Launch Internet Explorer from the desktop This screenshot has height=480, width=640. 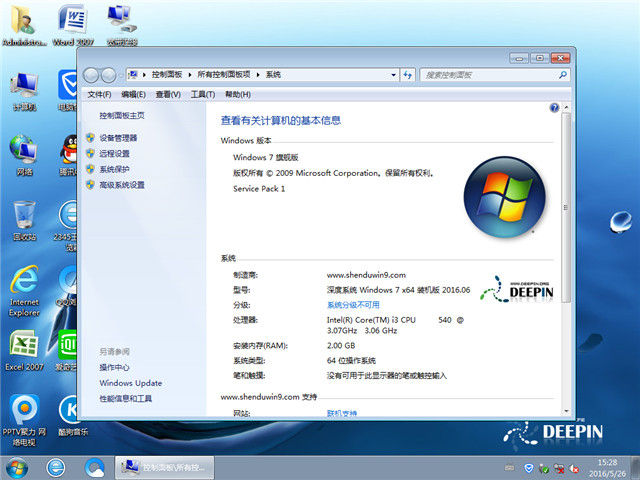point(23,285)
